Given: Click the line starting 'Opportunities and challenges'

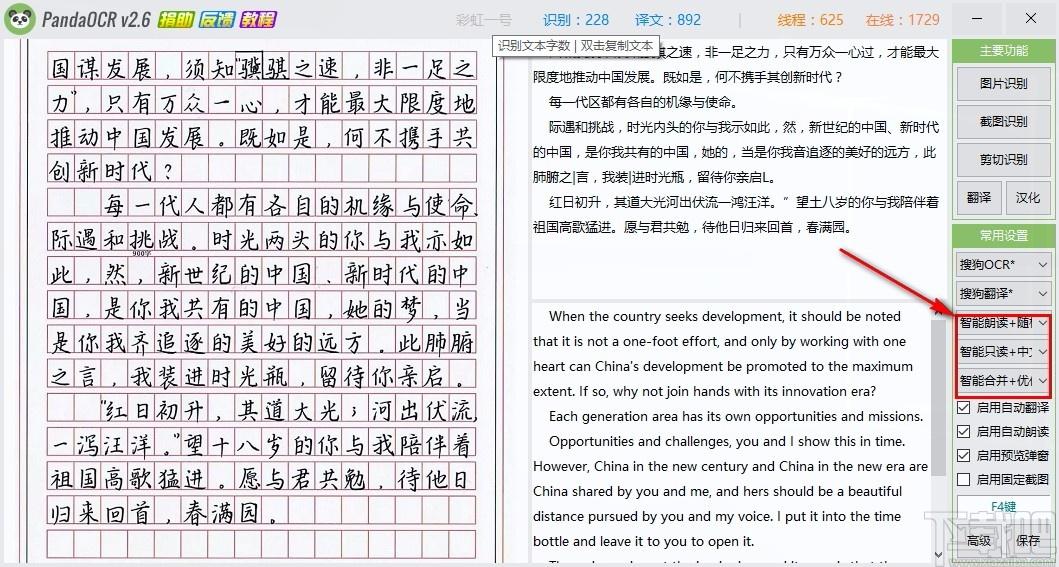Looking at the screenshot, I should pyautogui.click(x=726, y=441).
